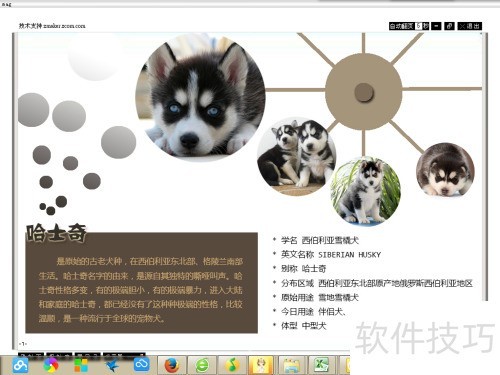Open the green e browser from taskbar
500x375 pixels.
click(202, 366)
